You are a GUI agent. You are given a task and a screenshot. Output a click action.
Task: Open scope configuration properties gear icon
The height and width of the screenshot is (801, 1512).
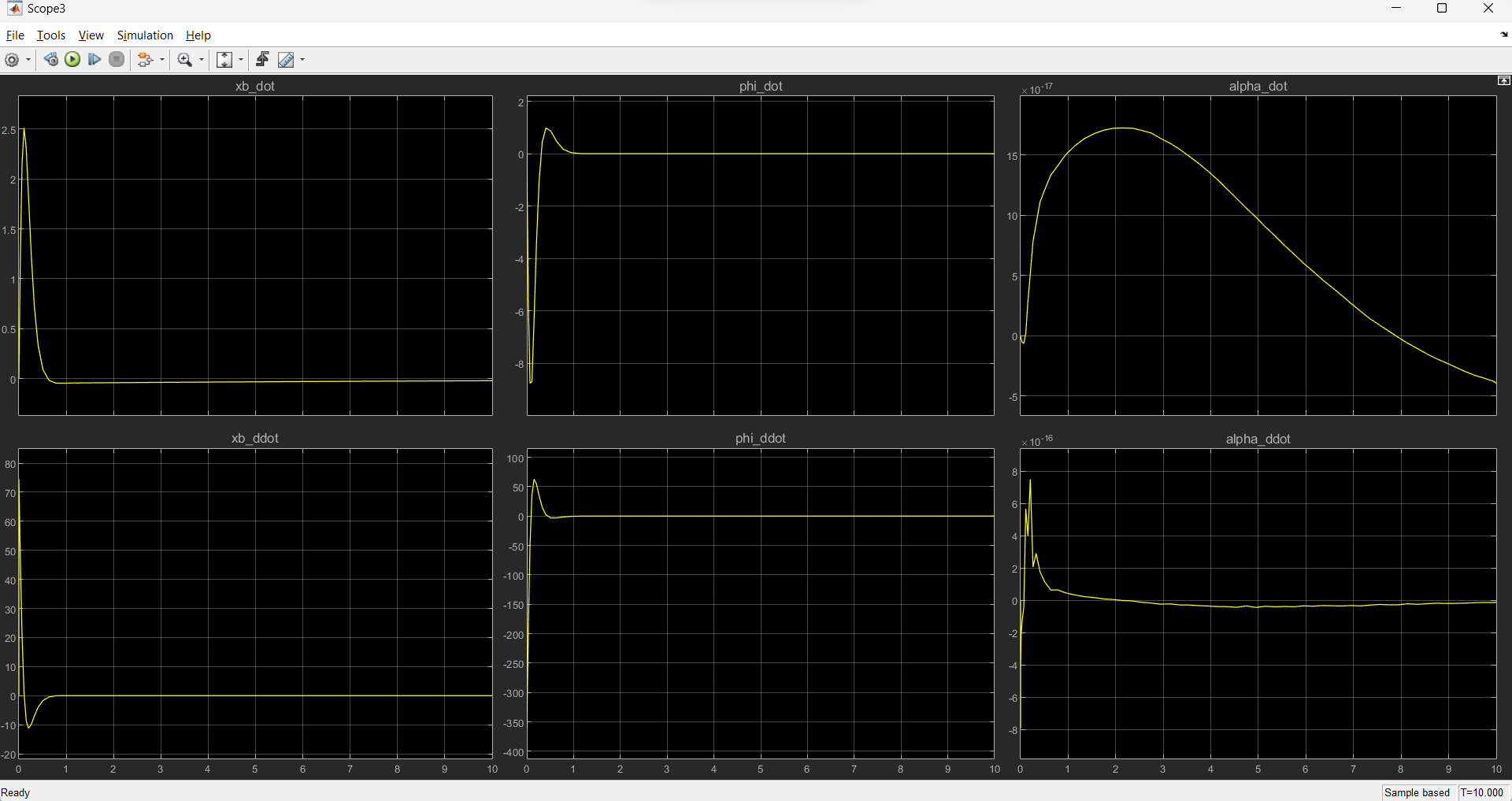[12, 60]
